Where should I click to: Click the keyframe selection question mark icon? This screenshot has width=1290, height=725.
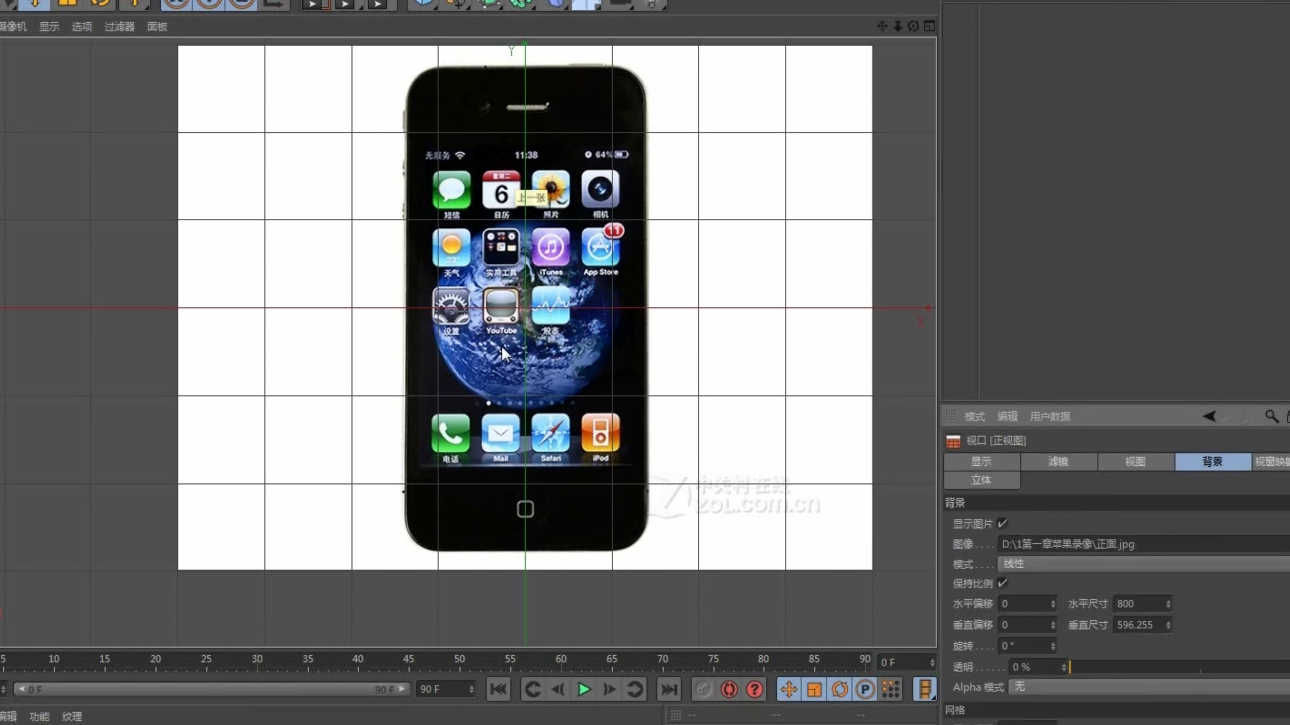point(754,689)
